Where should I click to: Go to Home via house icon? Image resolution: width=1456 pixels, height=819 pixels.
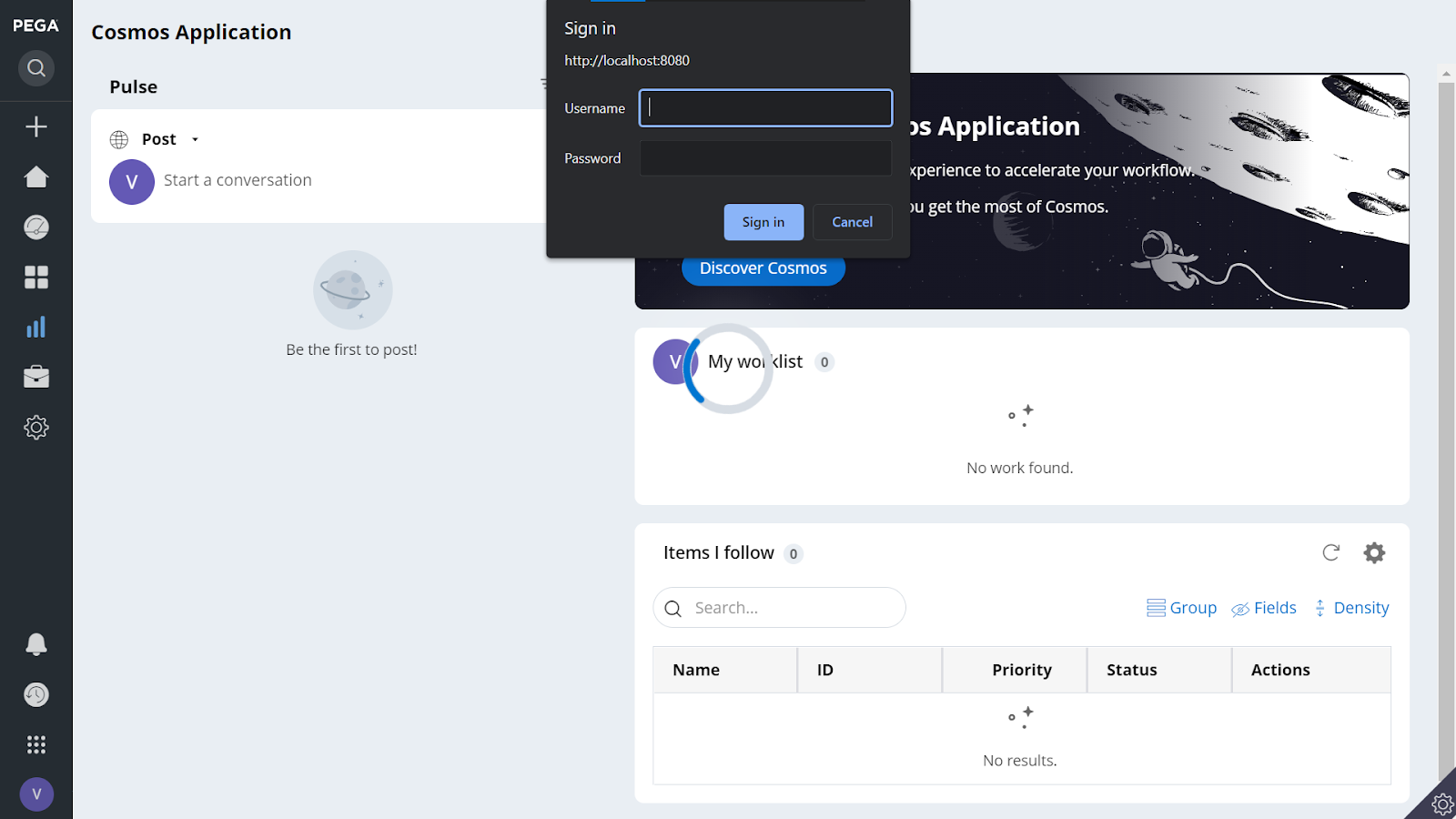tap(36, 177)
